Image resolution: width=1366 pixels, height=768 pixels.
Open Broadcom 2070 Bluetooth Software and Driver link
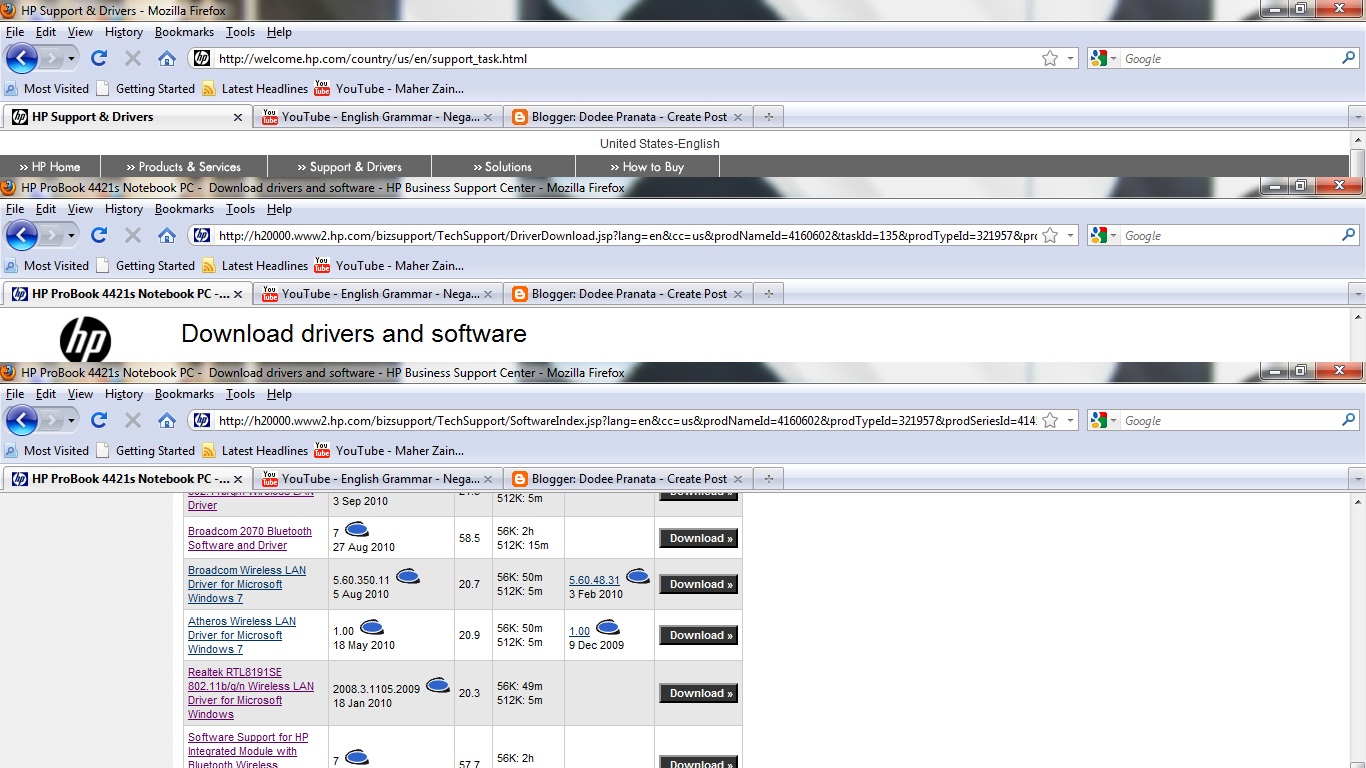coord(250,538)
